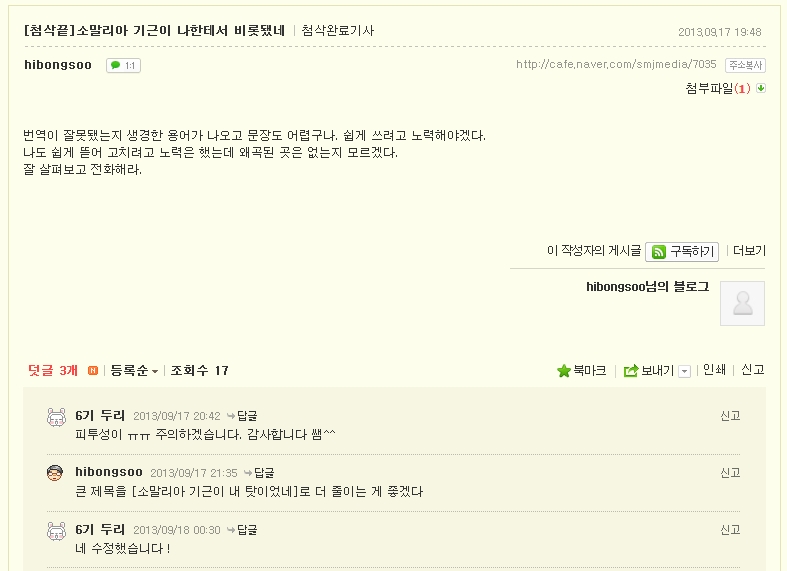Click the 구독하기 RSS subscribe button
Image resolution: width=787 pixels, height=571 pixels.
coord(682,251)
